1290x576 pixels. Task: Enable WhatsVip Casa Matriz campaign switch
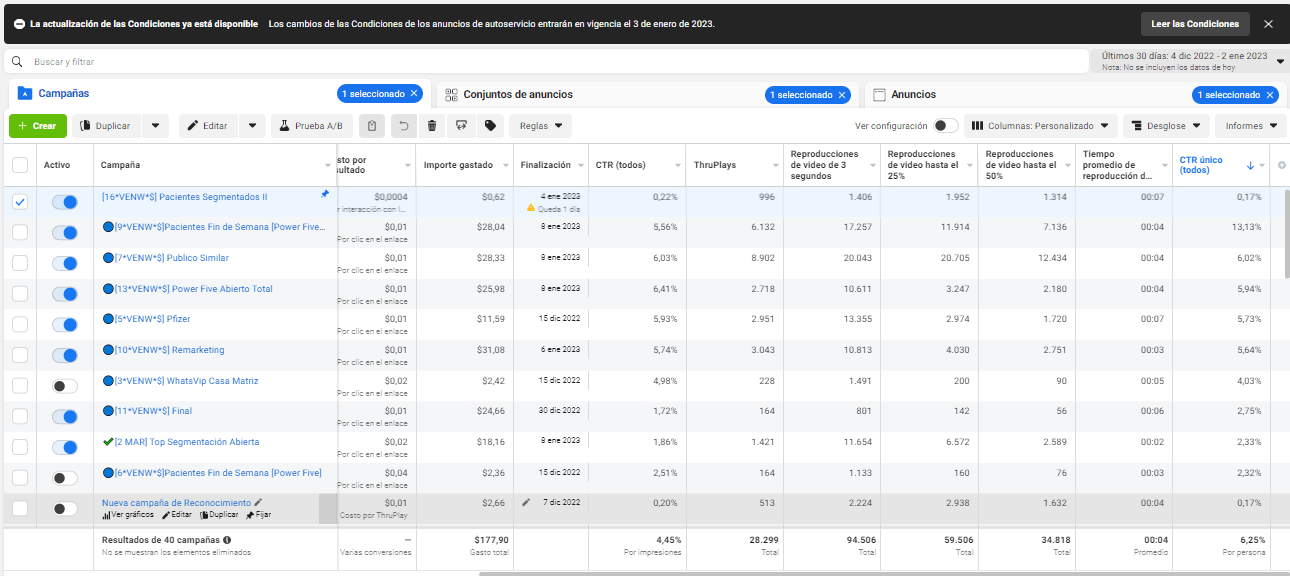point(64,385)
